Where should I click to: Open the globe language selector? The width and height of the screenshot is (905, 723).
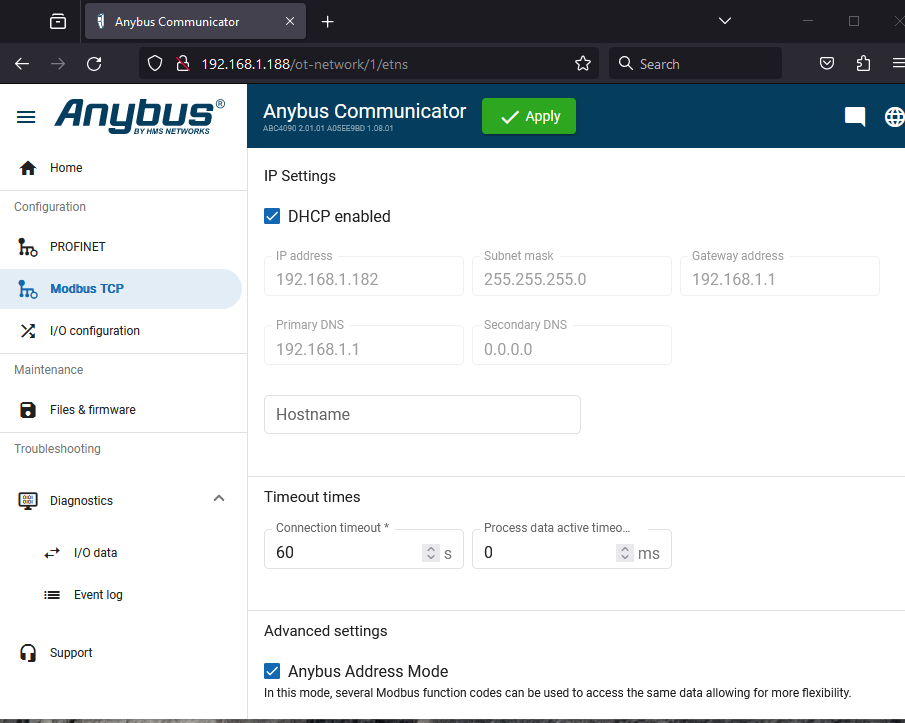coord(894,117)
